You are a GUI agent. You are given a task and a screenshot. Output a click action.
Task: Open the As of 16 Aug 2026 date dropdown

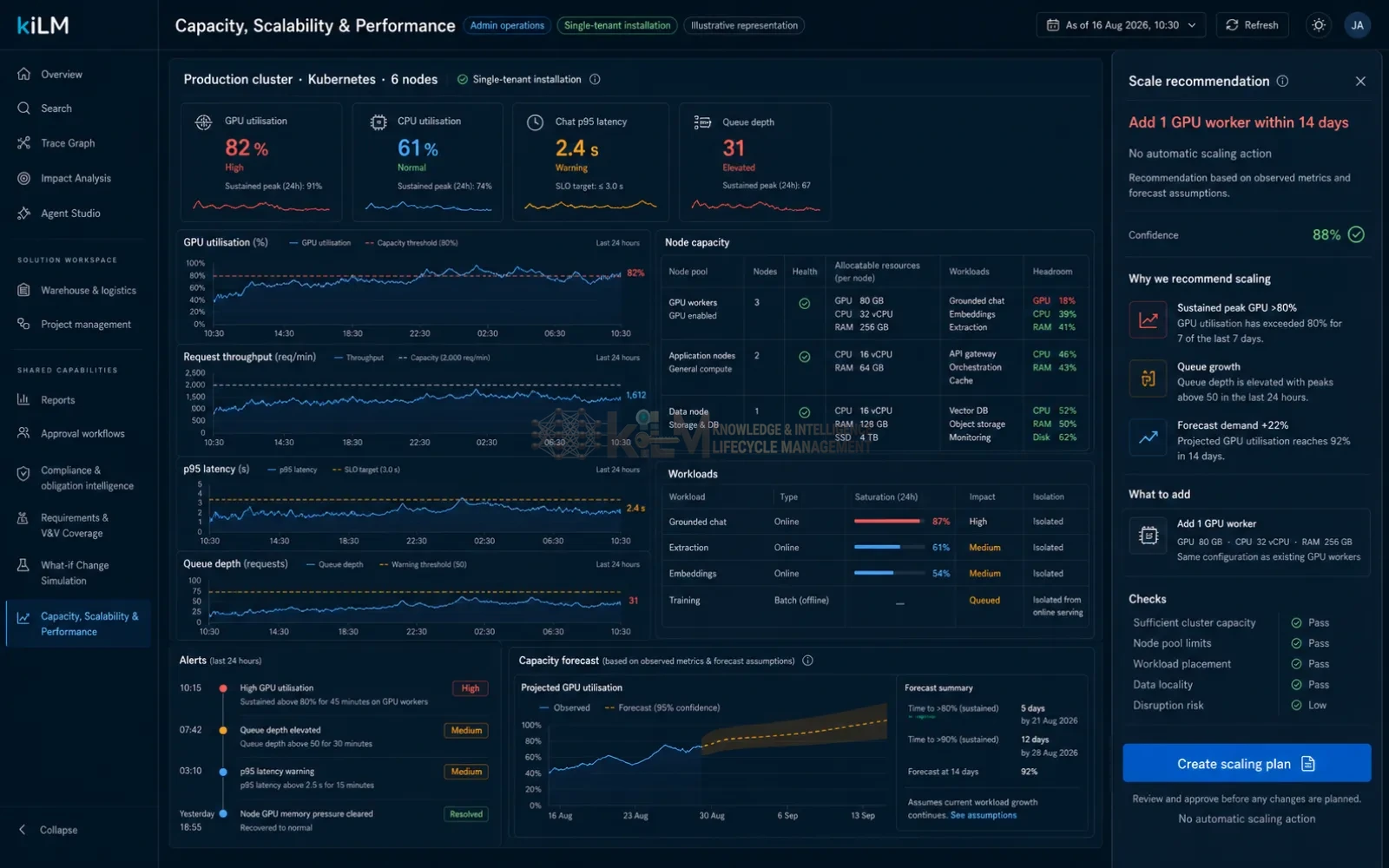point(1121,25)
